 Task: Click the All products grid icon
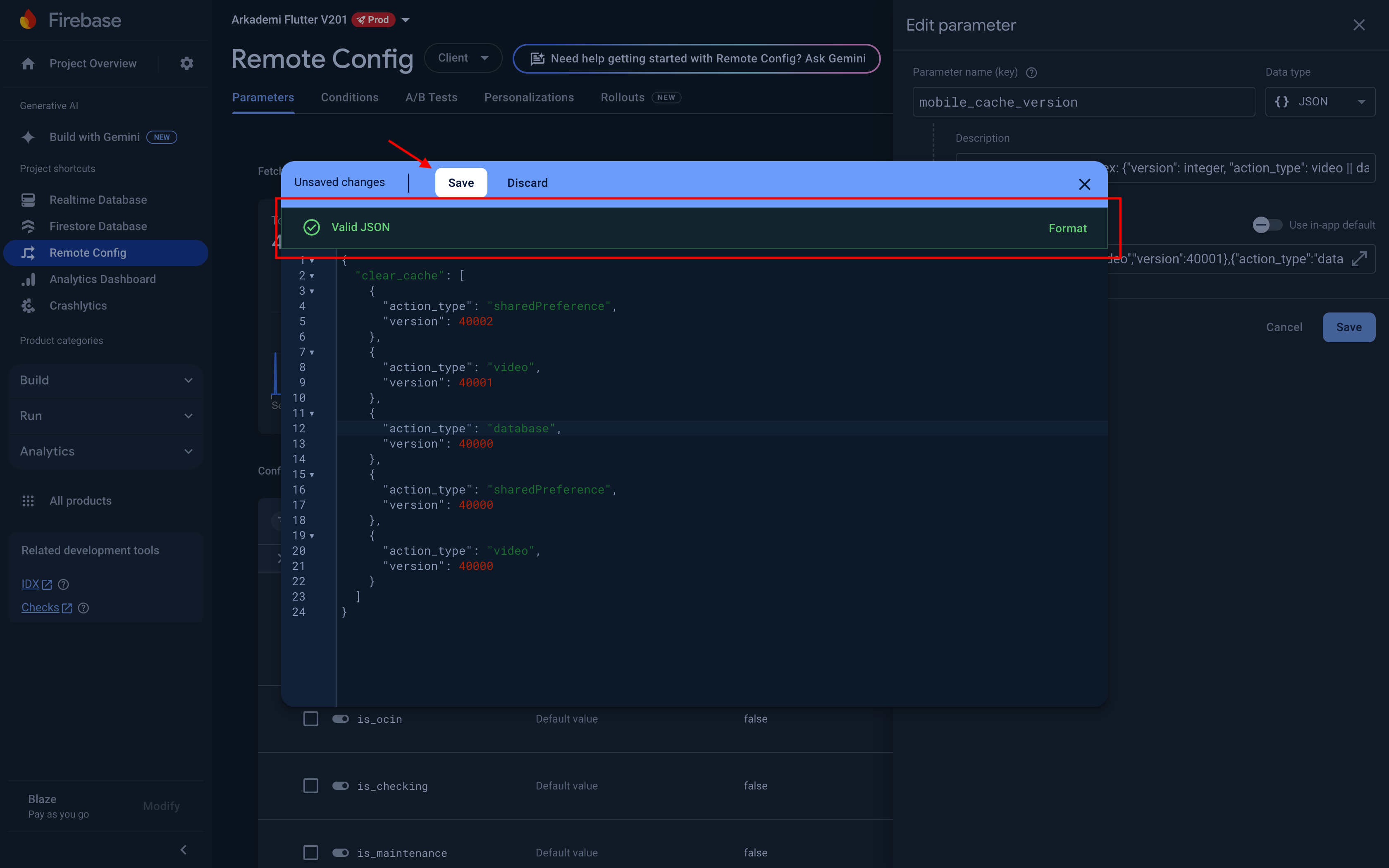click(x=28, y=501)
